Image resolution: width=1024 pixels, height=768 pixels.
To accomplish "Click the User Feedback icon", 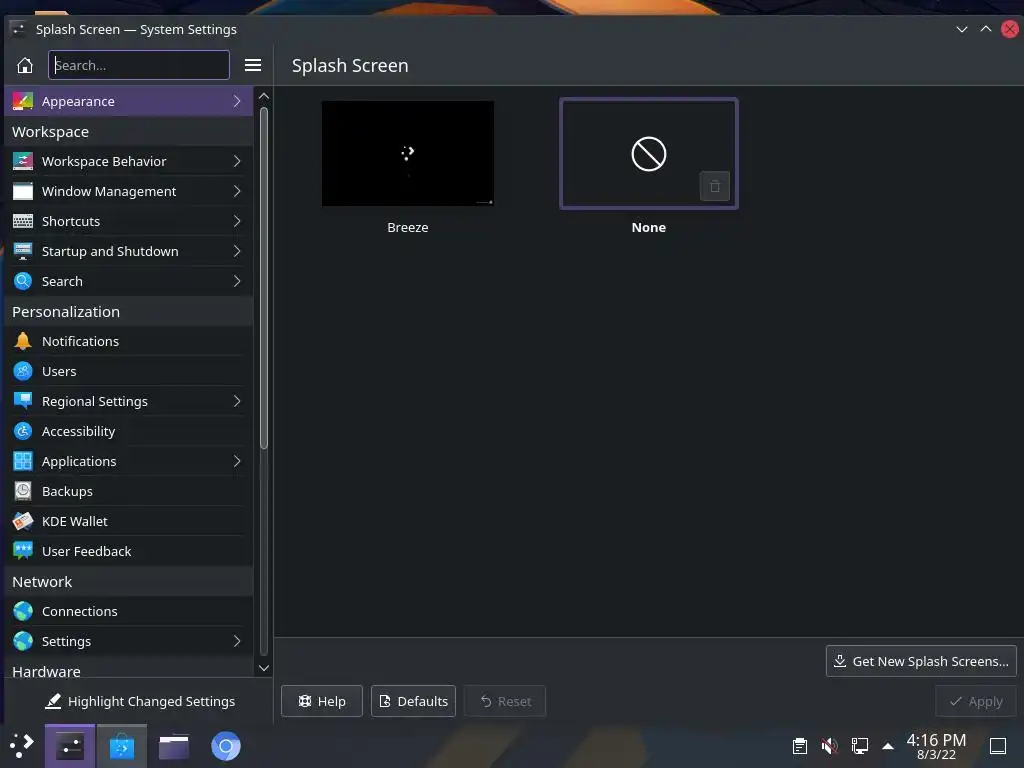I will (x=23, y=551).
